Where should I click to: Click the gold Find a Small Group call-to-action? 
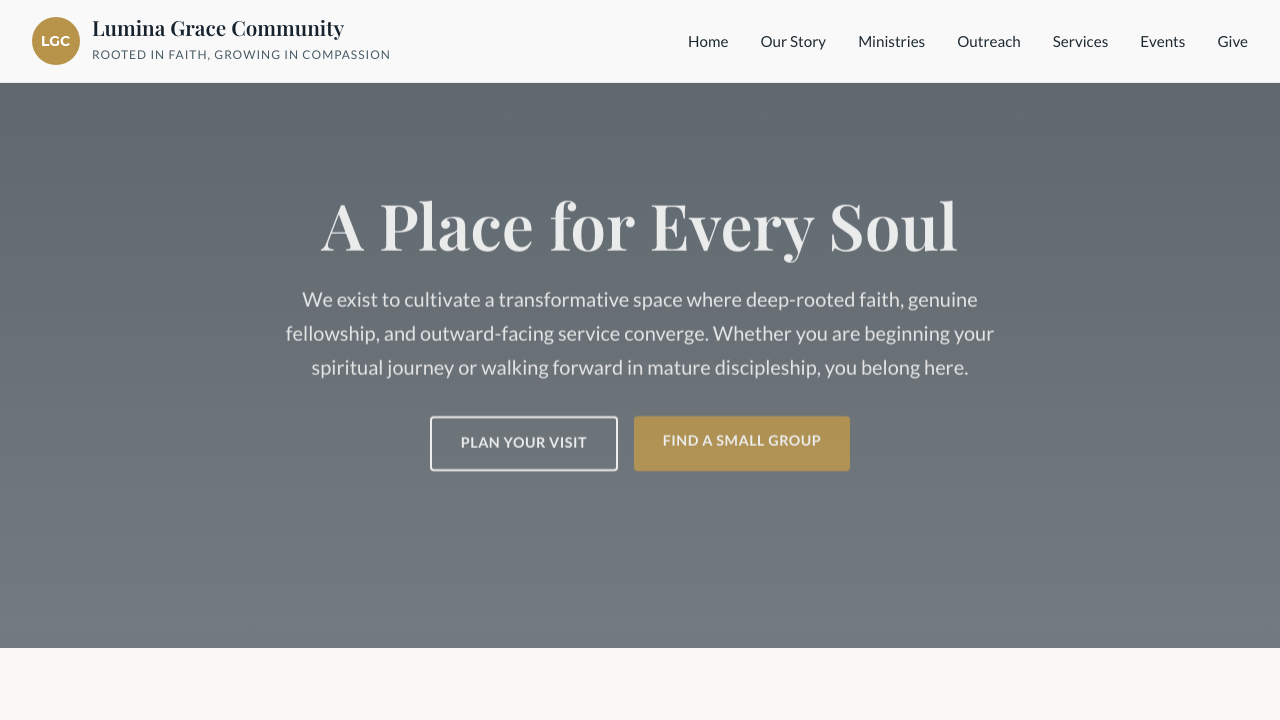point(741,443)
